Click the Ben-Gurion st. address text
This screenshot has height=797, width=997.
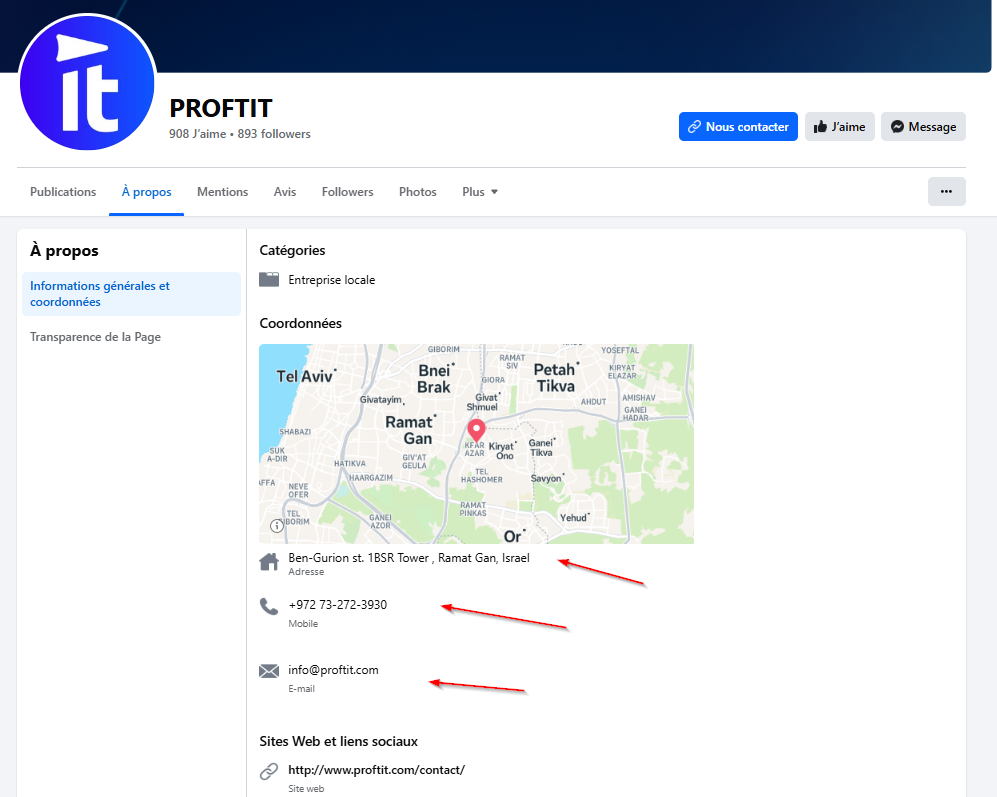409,558
